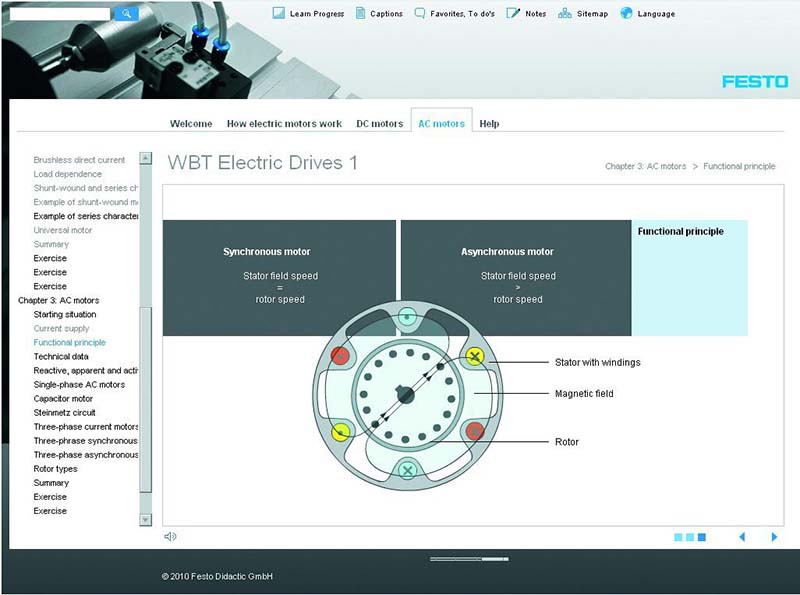Open the Steinmetz circuit page

(64, 412)
